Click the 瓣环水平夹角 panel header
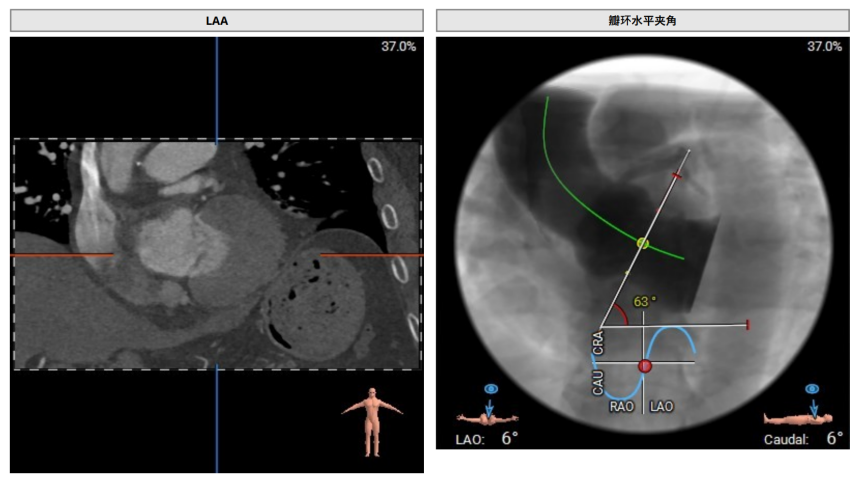The width and height of the screenshot is (866, 482). (643, 20)
